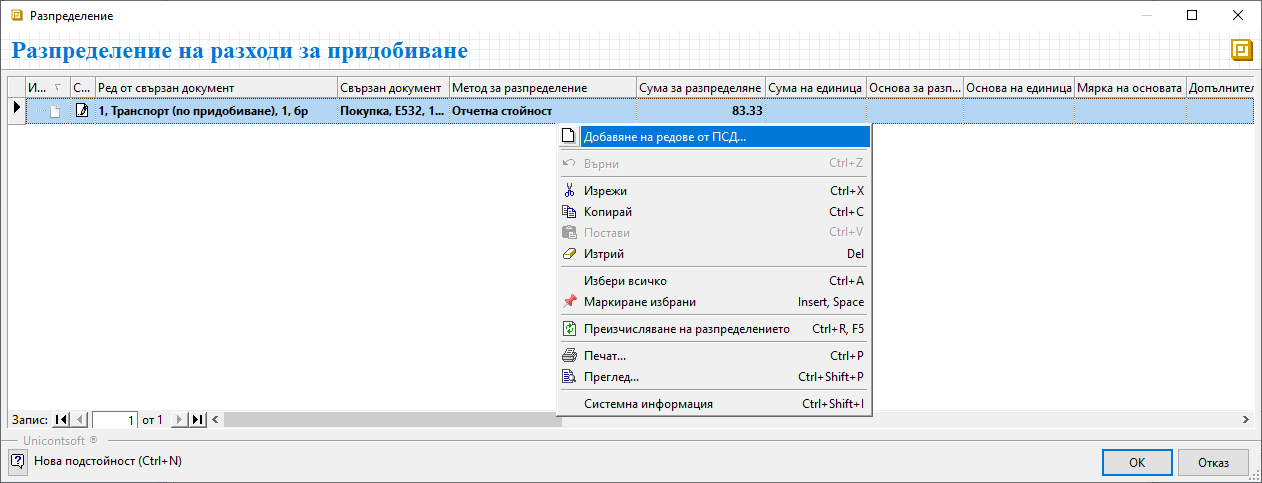1262x483 pixels.
Task: Open 'Печат...' from the context menu
Action: [605, 355]
